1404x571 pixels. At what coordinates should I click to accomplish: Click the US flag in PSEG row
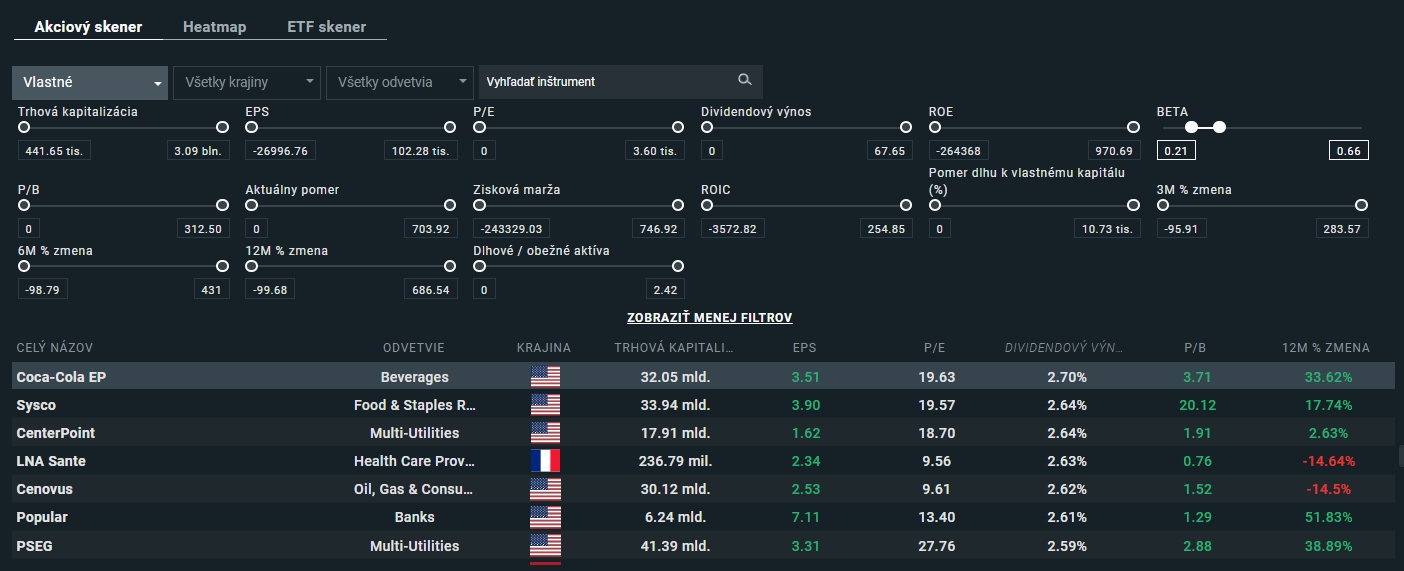click(545, 545)
